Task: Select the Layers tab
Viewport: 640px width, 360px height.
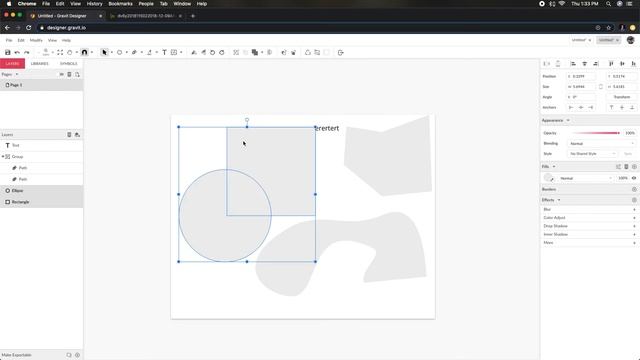Action: [x=12, y=64]
